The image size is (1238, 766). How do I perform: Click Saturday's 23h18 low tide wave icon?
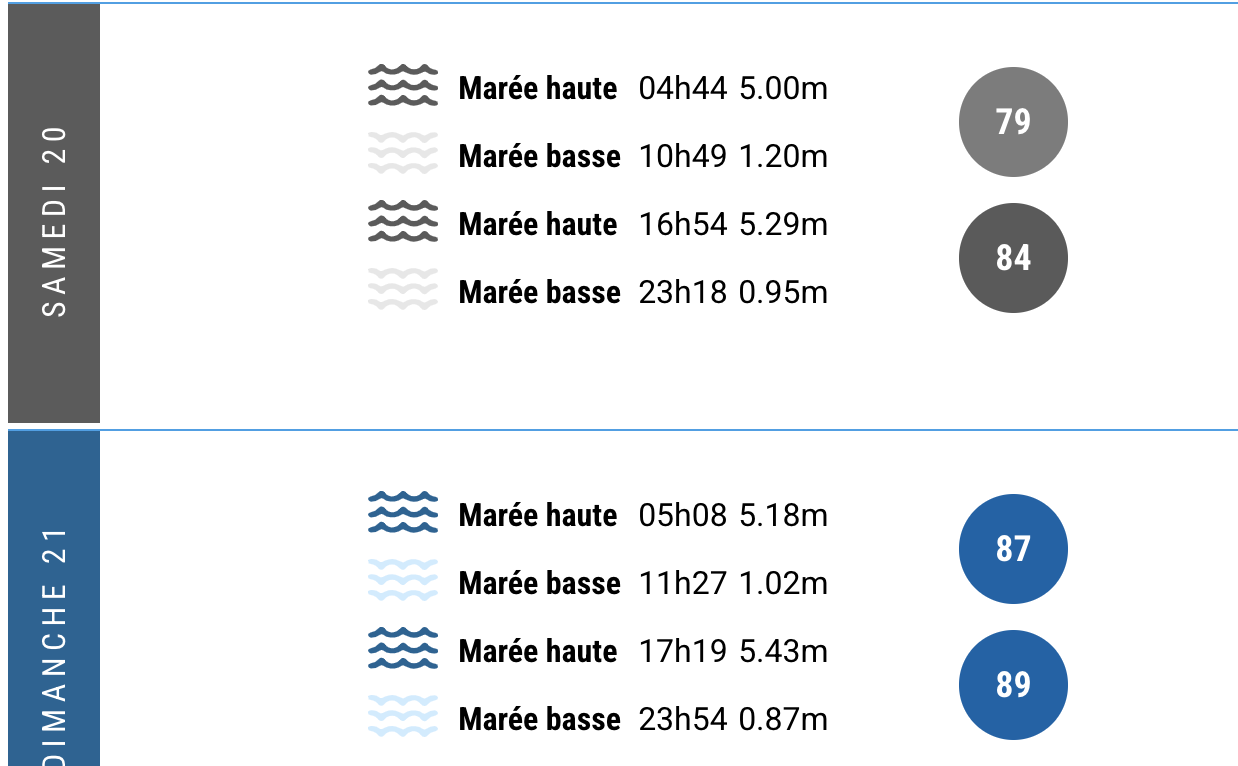403,290
